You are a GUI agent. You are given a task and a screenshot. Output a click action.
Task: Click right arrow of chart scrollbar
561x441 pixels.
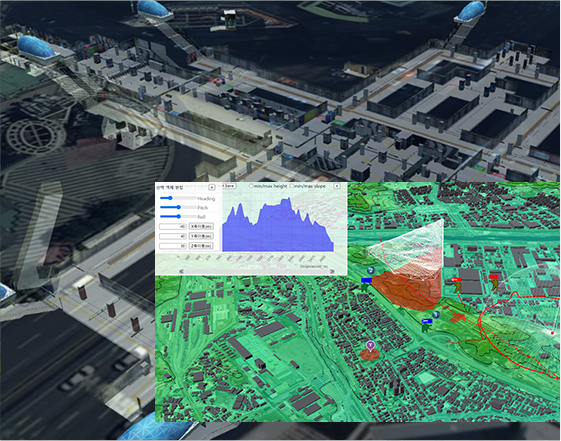[332, 272]
